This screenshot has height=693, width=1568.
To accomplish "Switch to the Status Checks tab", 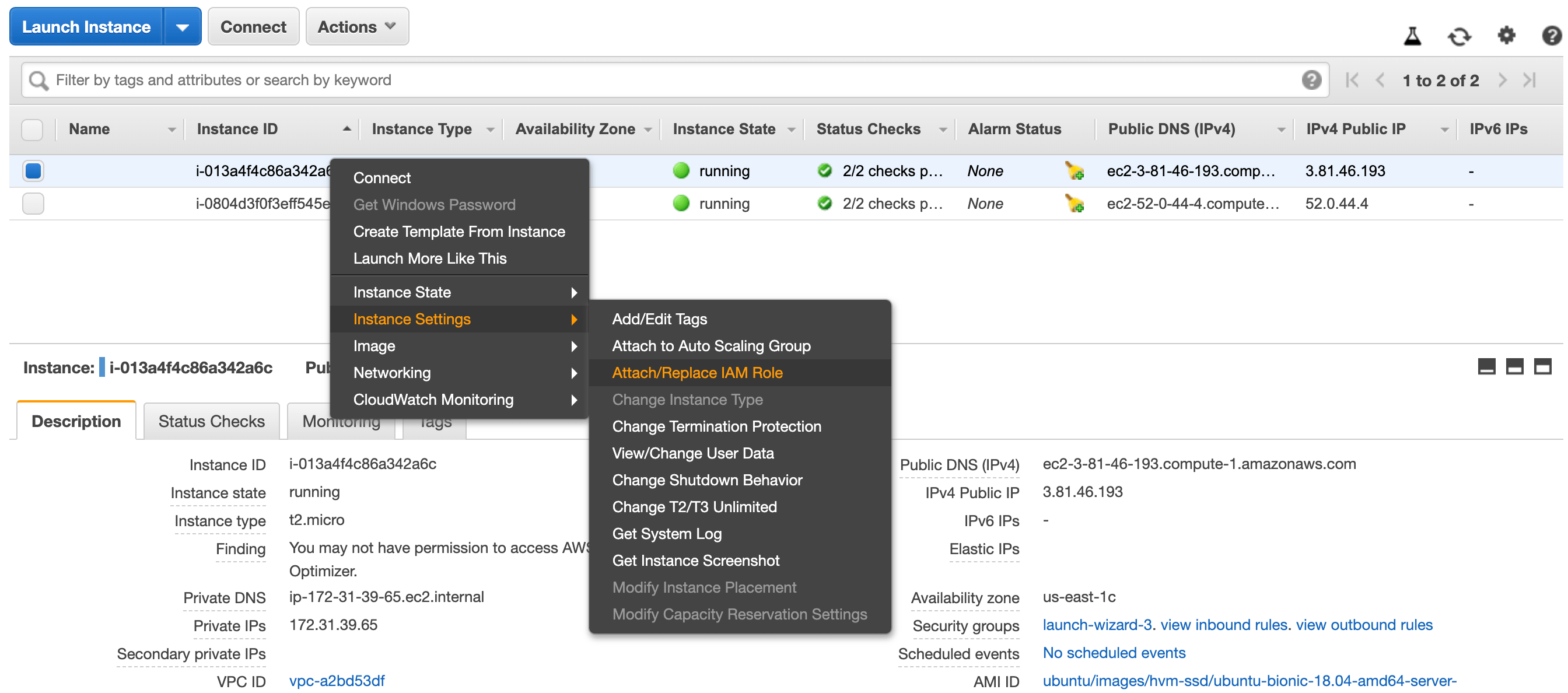I will pyautogui.click(x=211, y=420).
